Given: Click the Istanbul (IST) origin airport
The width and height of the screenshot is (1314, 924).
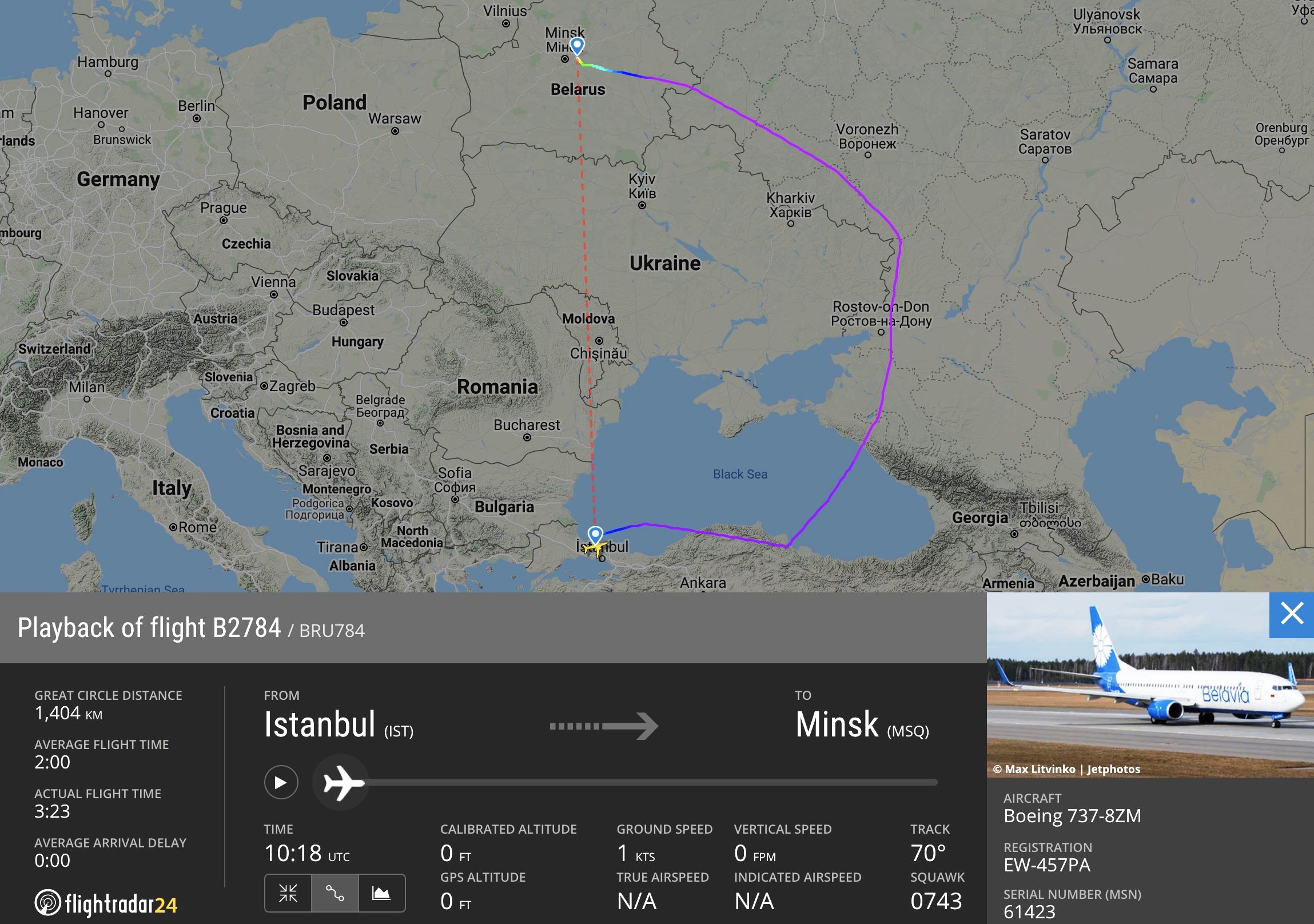Looking at the screenshot, I should pos(339,725).
